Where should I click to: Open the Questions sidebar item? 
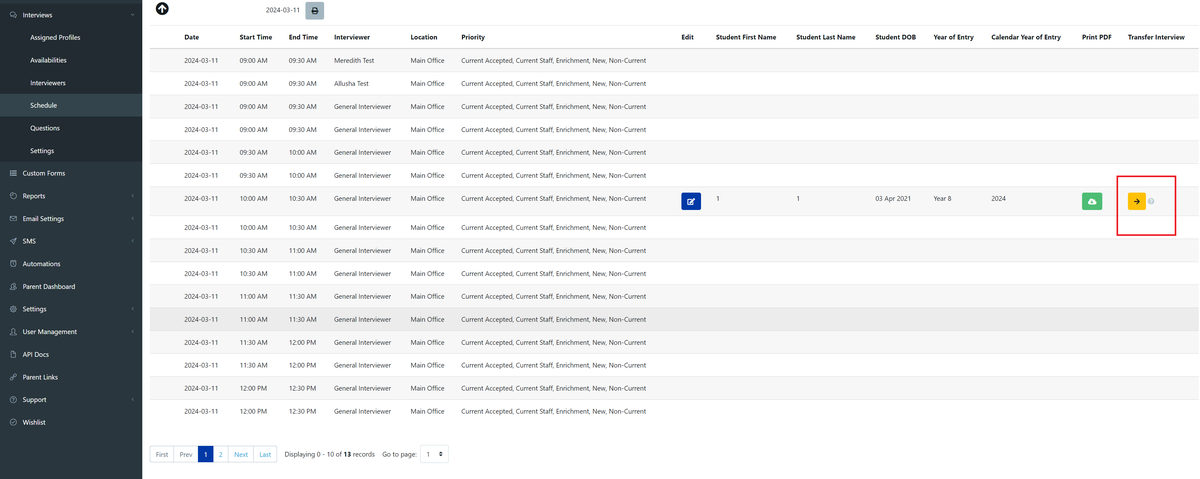tap(45, 128)
